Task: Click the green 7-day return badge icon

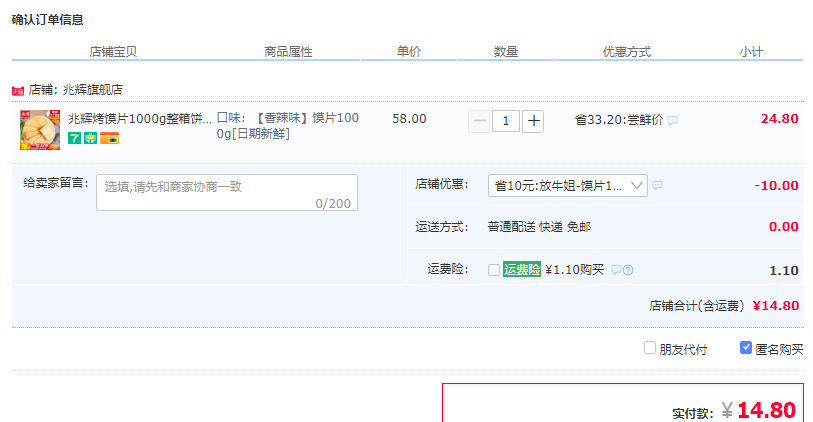Action: pyautogui.click(x=74, y=138)
